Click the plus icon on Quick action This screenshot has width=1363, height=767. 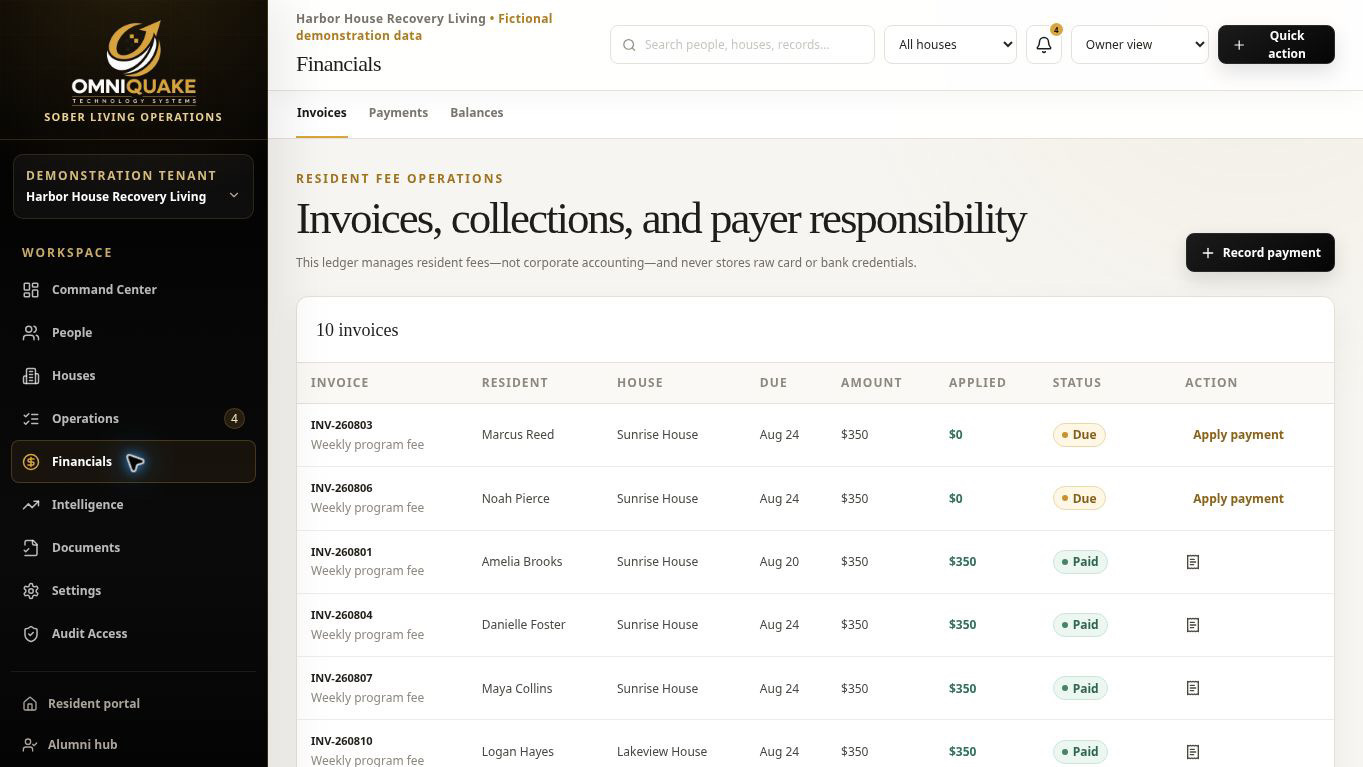[x=1239, y=45]
